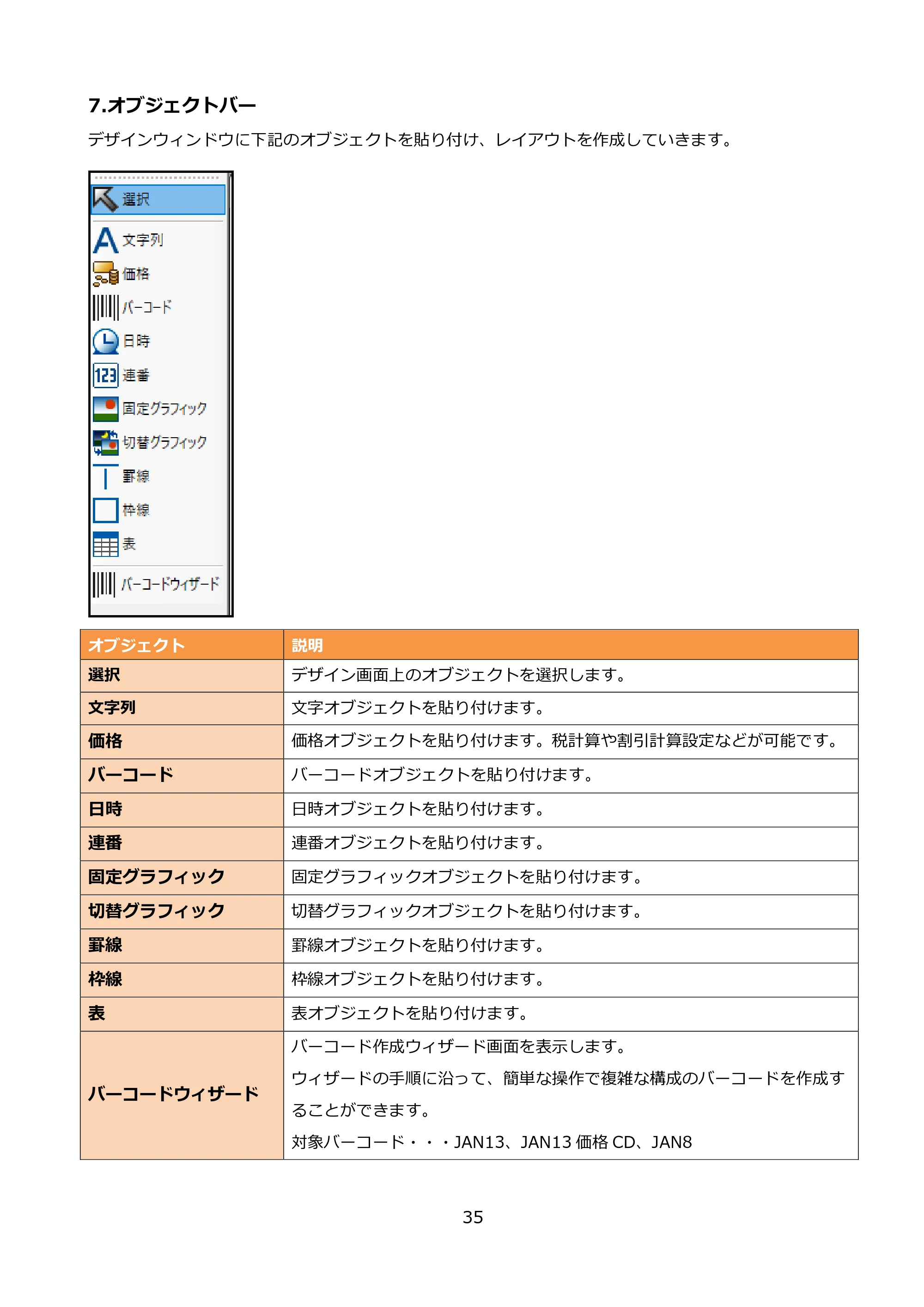Click description バーコードオブジェクトを貼り付けます。

pos(443,776)
